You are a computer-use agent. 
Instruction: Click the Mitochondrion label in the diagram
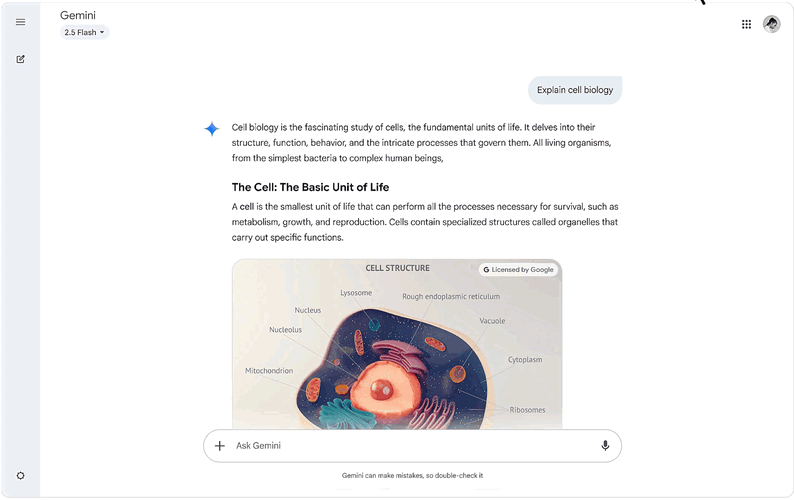[269, 371]
